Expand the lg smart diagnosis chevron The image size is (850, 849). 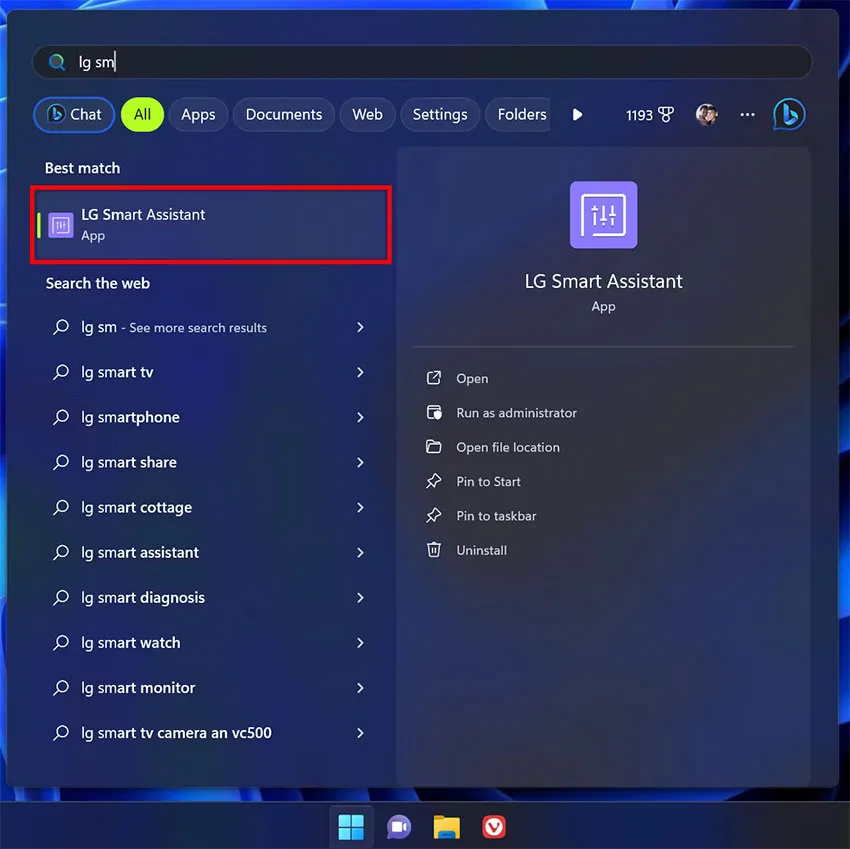pyautogui.click(x=360, y=597)
